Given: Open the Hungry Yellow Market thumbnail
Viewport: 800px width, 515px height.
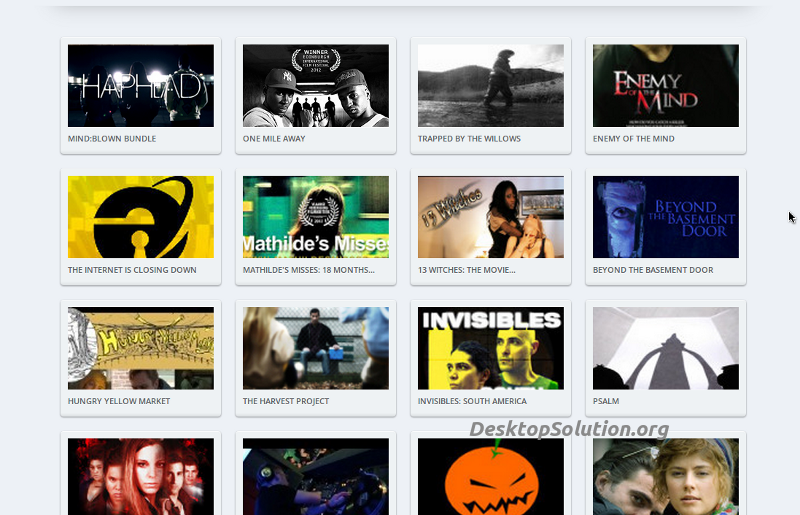Looking at the screenshot, I should 141,348.
